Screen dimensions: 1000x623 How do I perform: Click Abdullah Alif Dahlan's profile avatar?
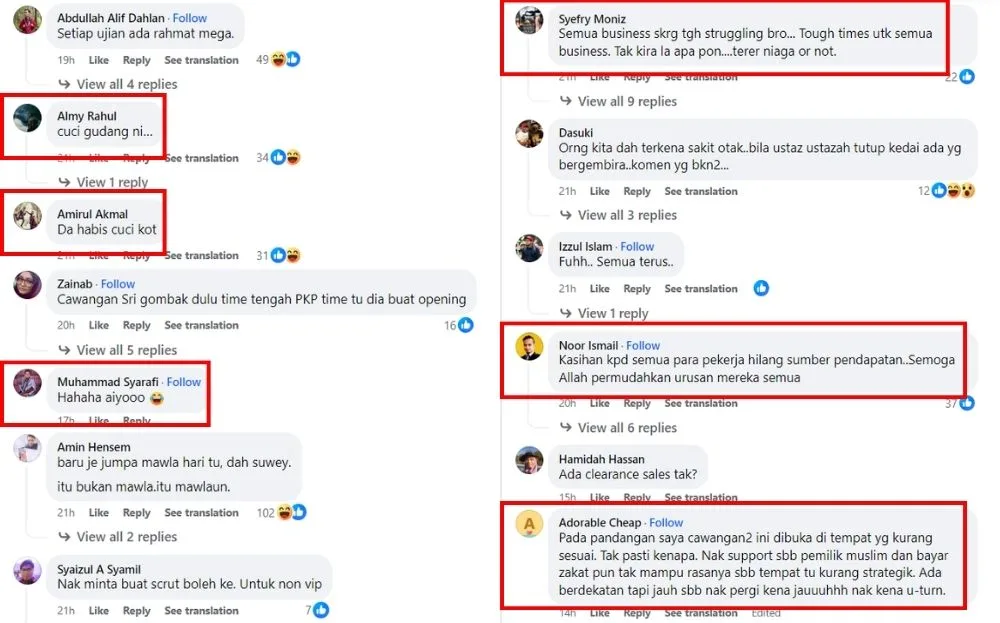pyautogui.click(x=28, y=20)
